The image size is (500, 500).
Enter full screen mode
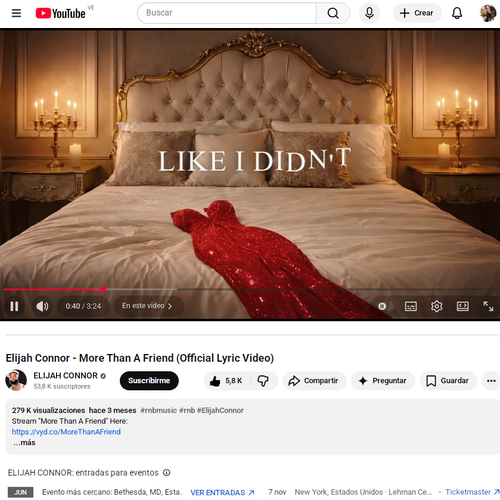488,306
